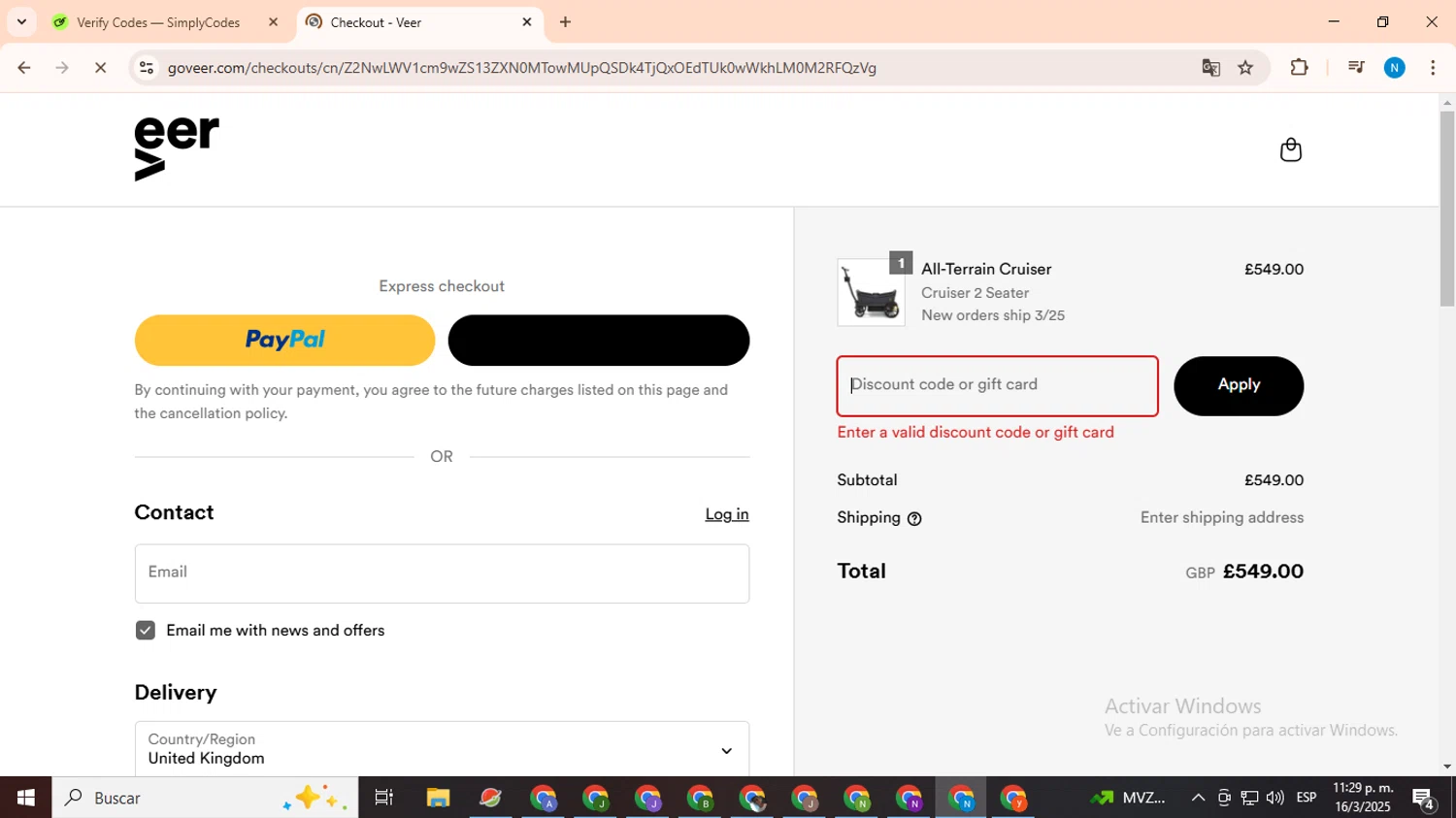Click 'New orders ship 3/25' text

(x=993, y=315)
